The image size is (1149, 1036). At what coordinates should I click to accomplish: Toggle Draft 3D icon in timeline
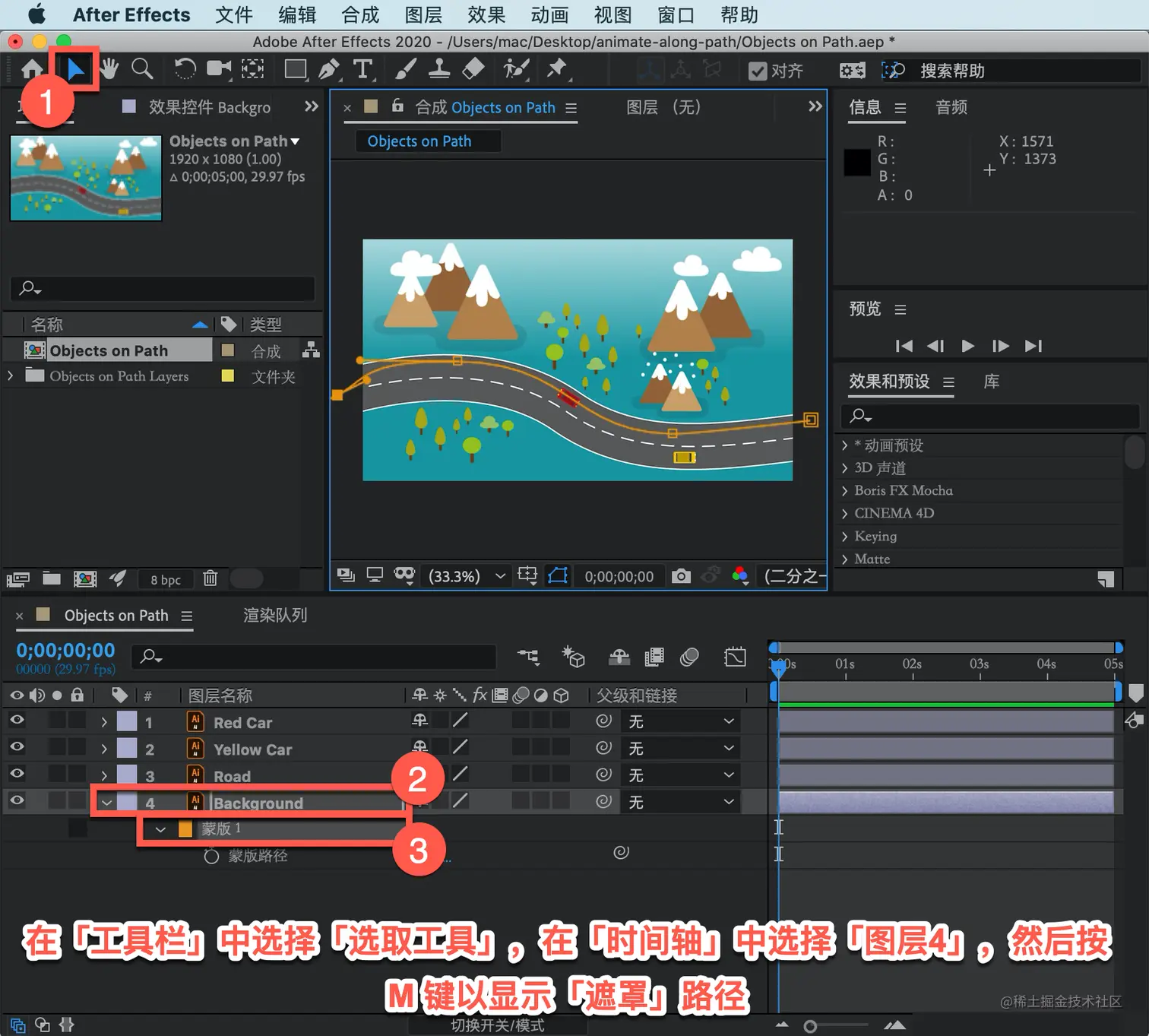(x=573, y=657)
